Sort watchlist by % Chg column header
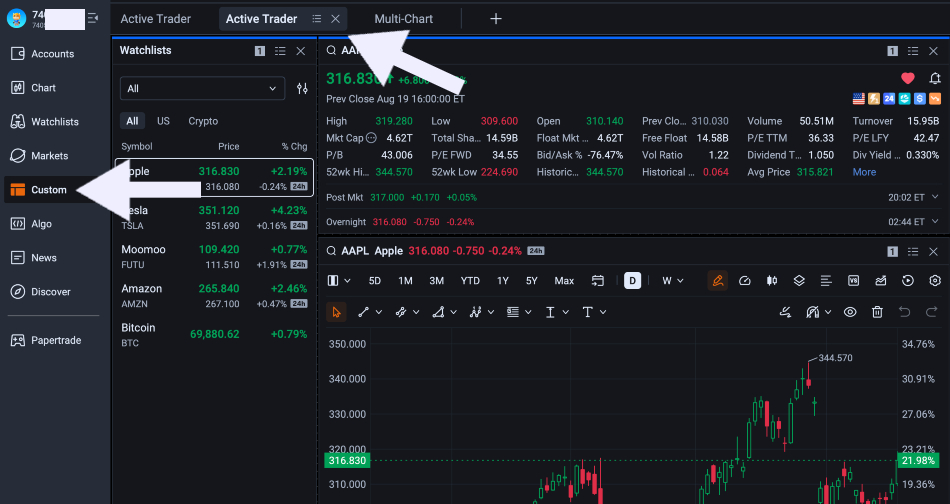The height and width of the screenshot is (504, 950). click(x=294, y=147)
